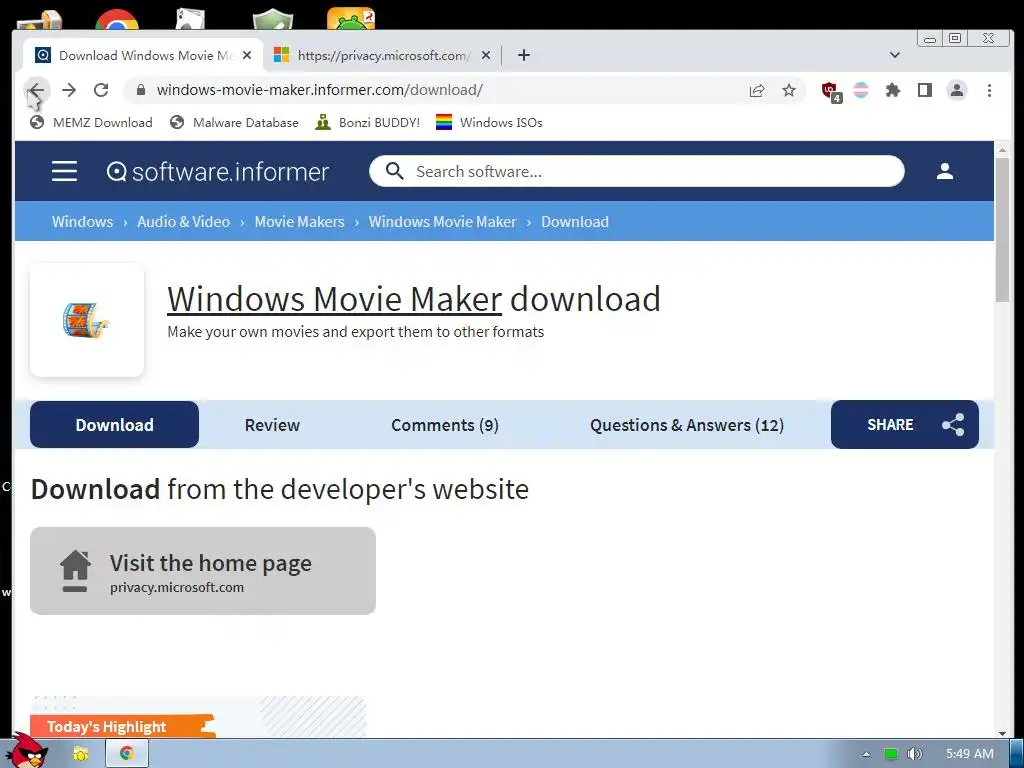Go back using browser back arrow

click(37, 90)
